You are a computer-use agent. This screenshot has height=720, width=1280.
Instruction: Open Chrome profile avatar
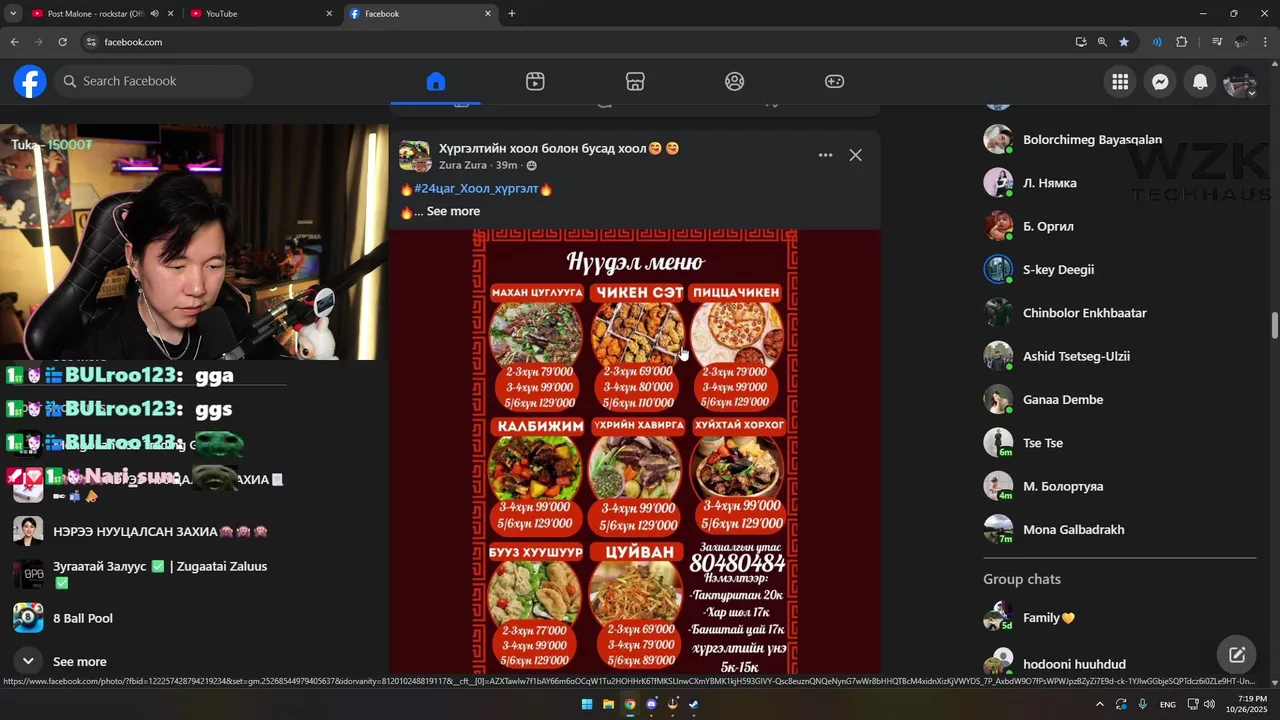coord(1241,42)
